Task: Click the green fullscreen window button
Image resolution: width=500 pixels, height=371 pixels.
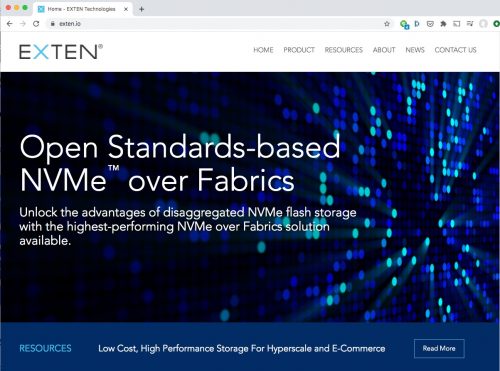Action: tap(25, 7)
